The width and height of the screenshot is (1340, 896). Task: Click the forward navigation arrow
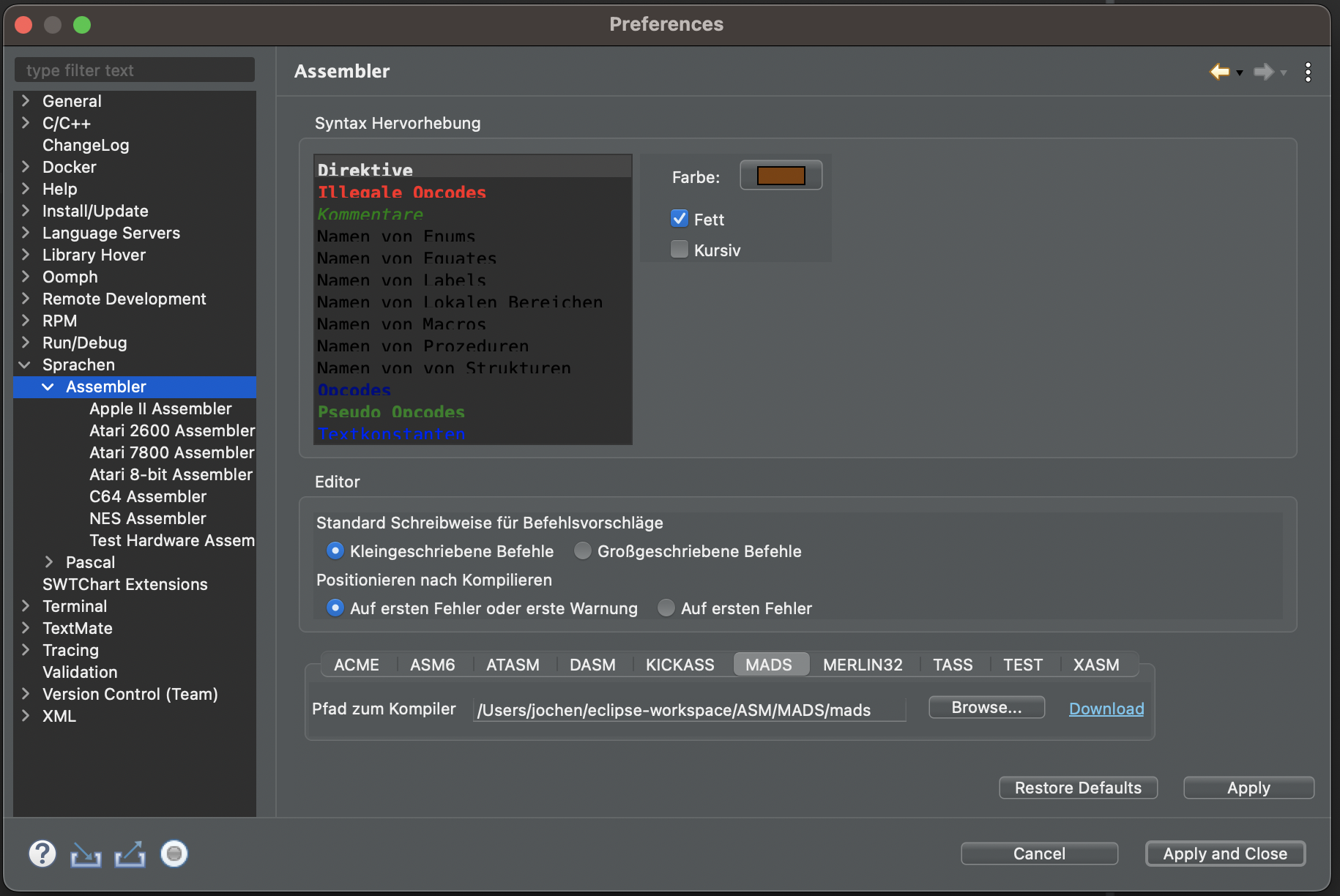1263,72
